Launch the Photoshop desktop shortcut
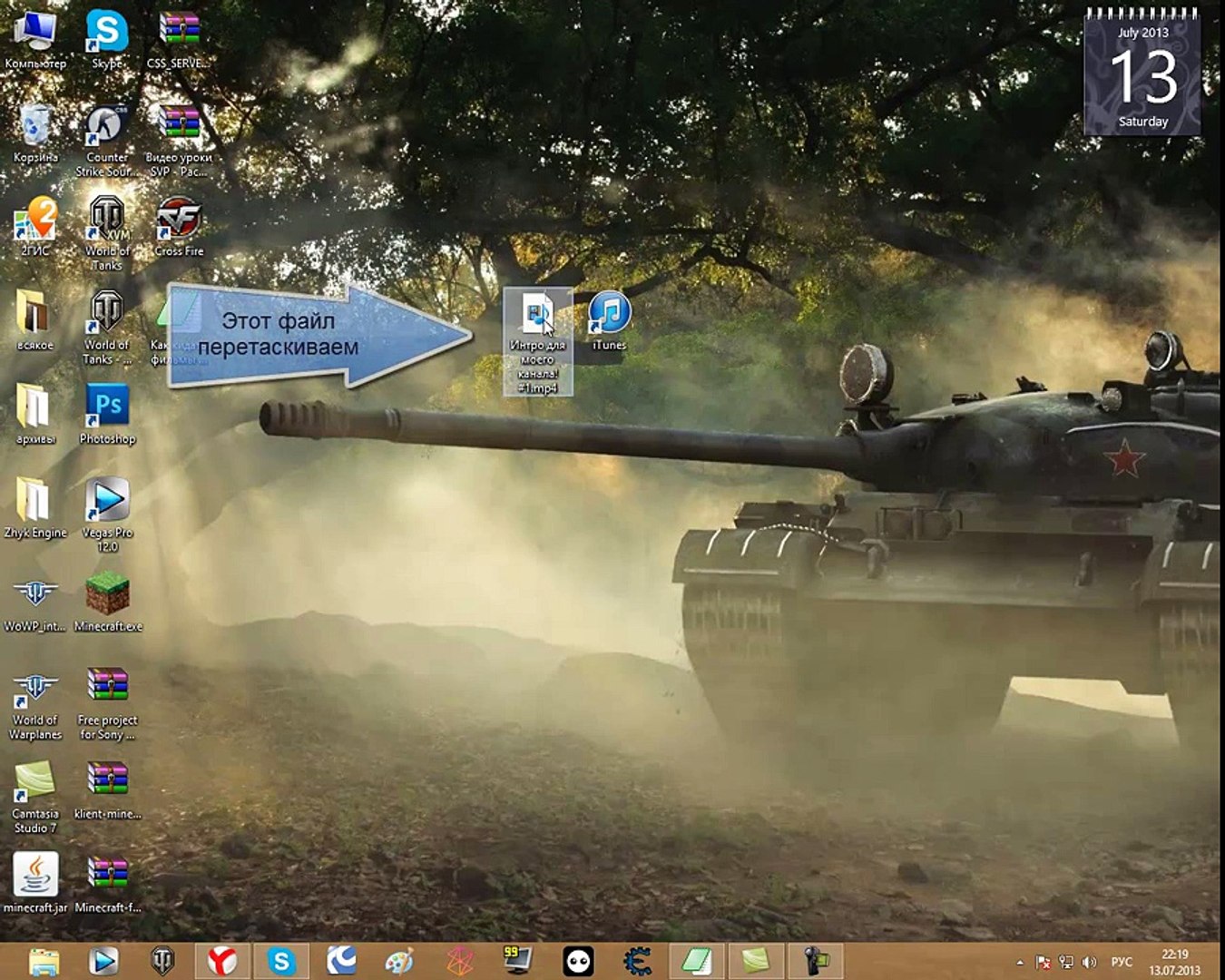 coord(107,415)
